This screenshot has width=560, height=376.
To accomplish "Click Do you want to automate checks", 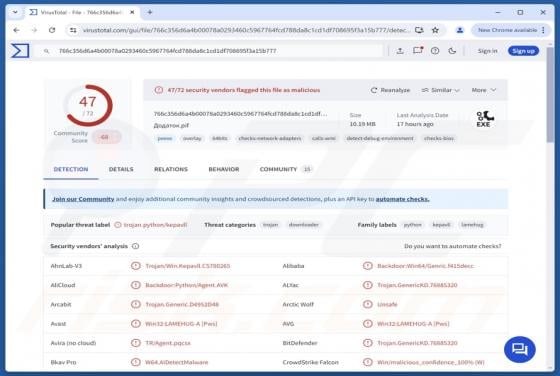I will click(452, 246).
